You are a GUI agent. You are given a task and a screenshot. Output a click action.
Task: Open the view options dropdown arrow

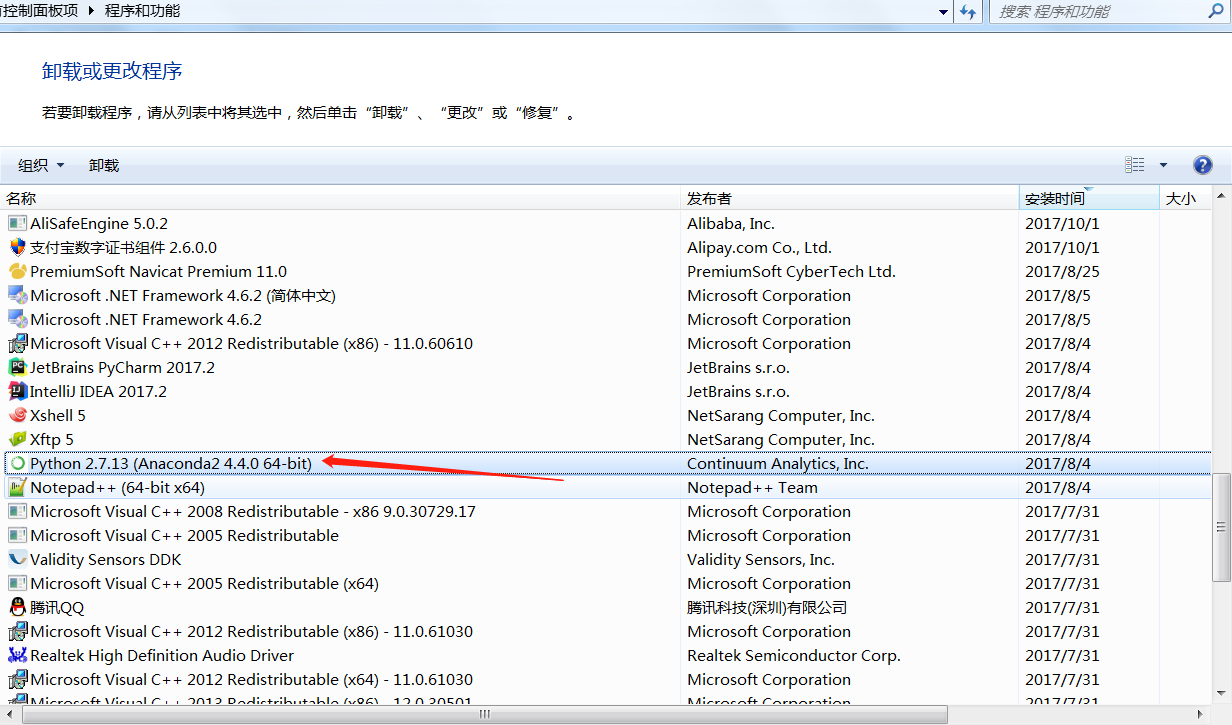point(1163,165)
